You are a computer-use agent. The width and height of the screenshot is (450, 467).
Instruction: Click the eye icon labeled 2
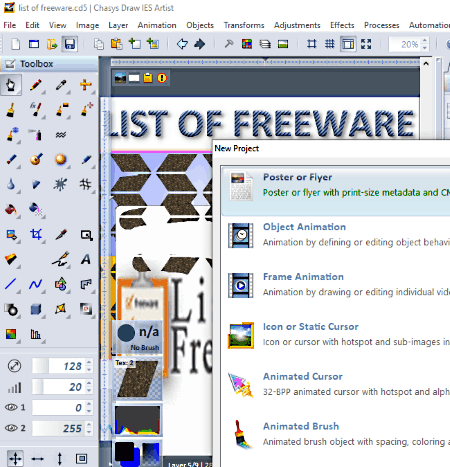click(x=11, y=428)
